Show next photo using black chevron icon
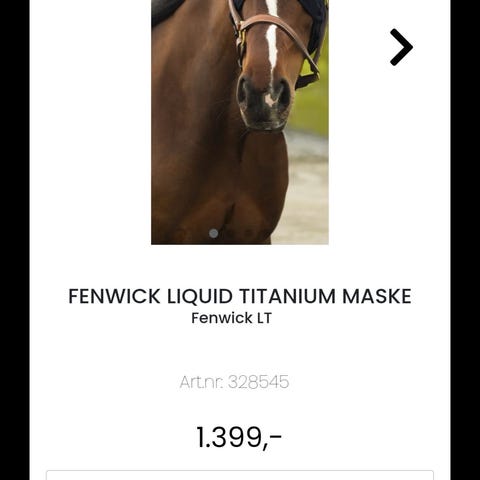 tap(401, 47)
